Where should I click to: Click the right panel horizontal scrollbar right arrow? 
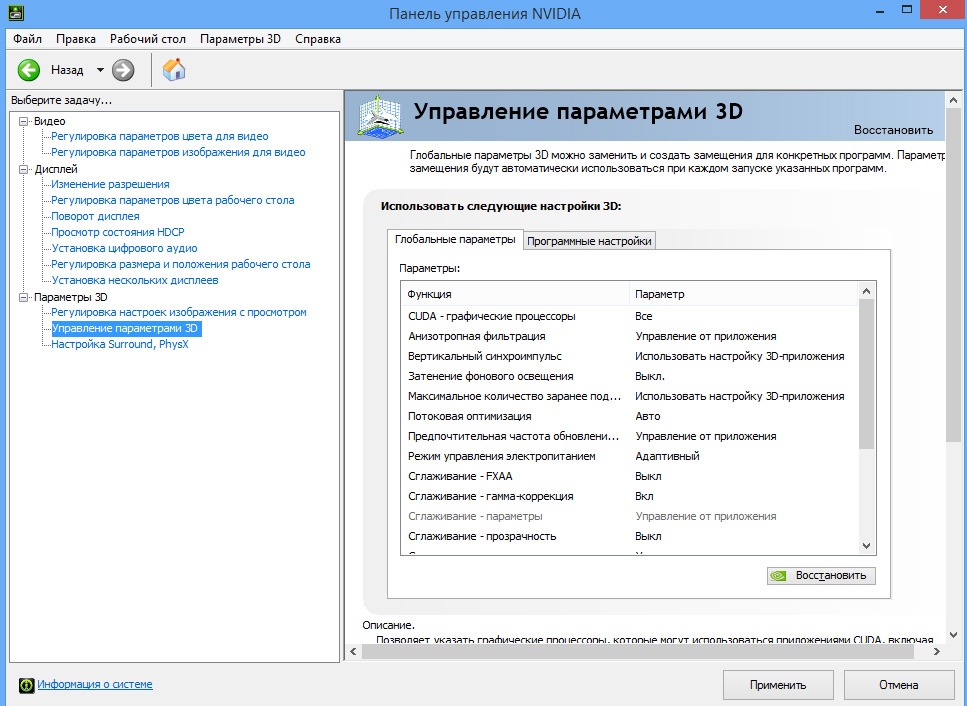(x=937, y=651)
